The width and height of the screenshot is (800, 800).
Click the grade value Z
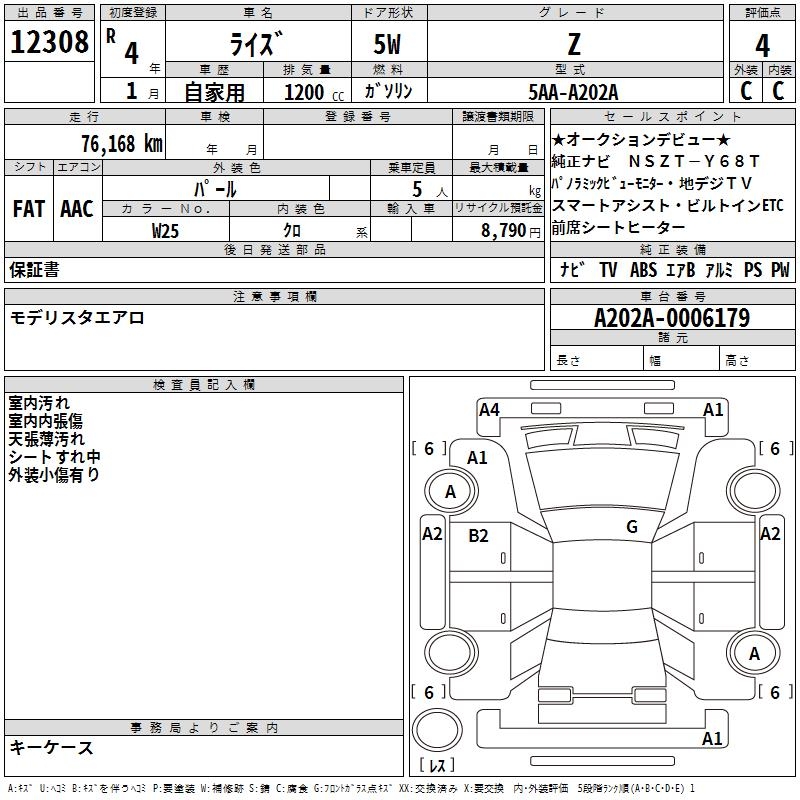(x=574, y=44)
